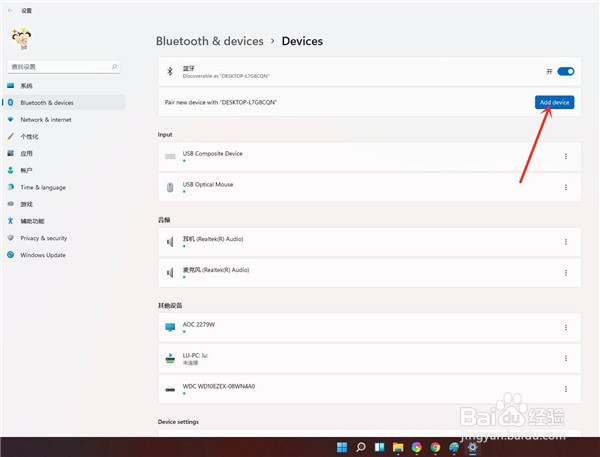Open more options for 耳机 Realtek Audio

(566, 242)
